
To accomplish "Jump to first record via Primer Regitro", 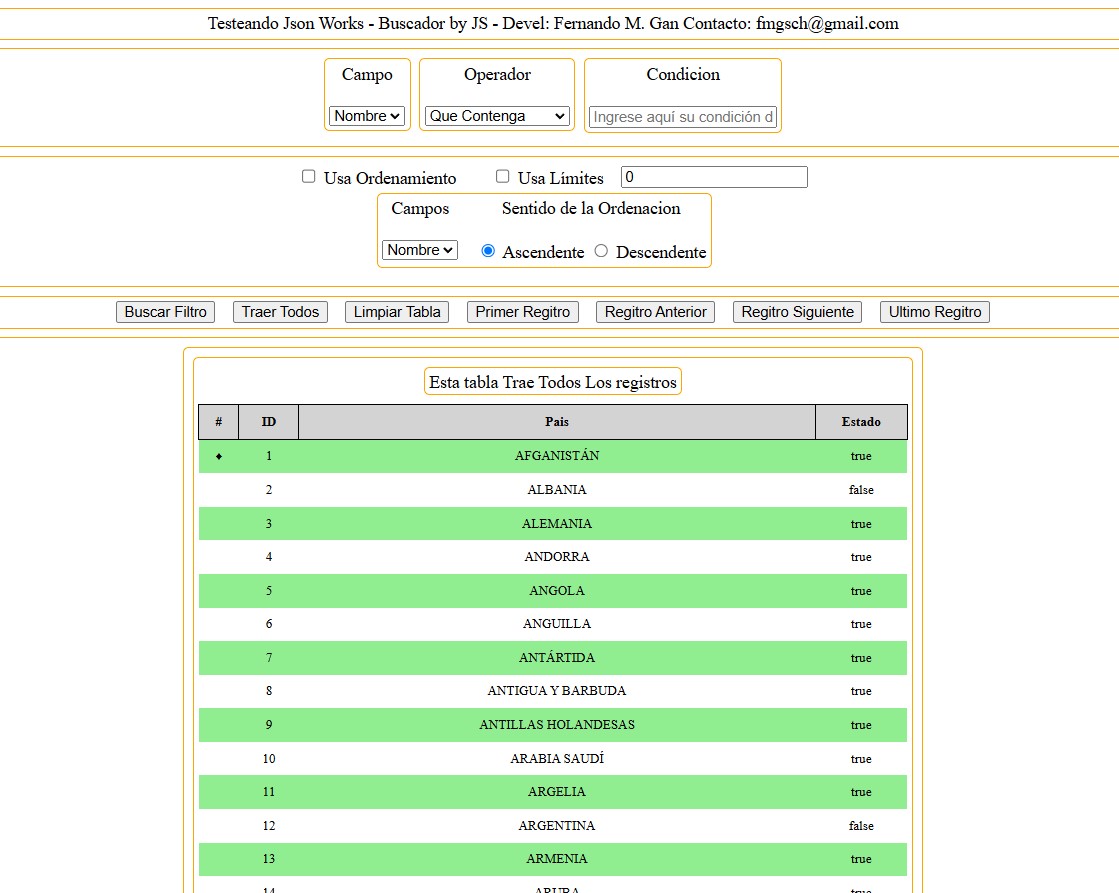I will tap(522, 311).
